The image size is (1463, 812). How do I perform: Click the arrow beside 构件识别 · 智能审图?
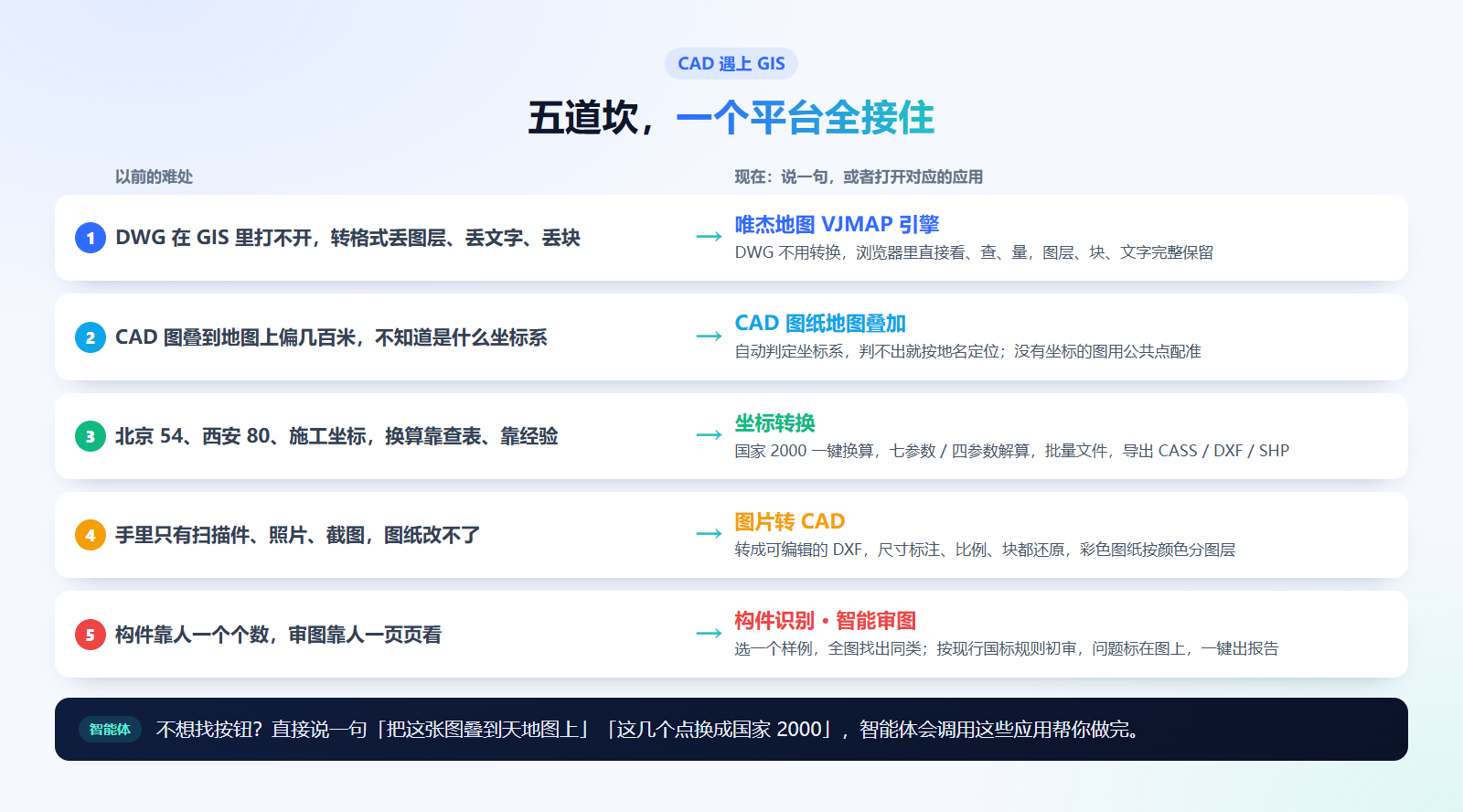pyautogui.click(x=709, y=633)
